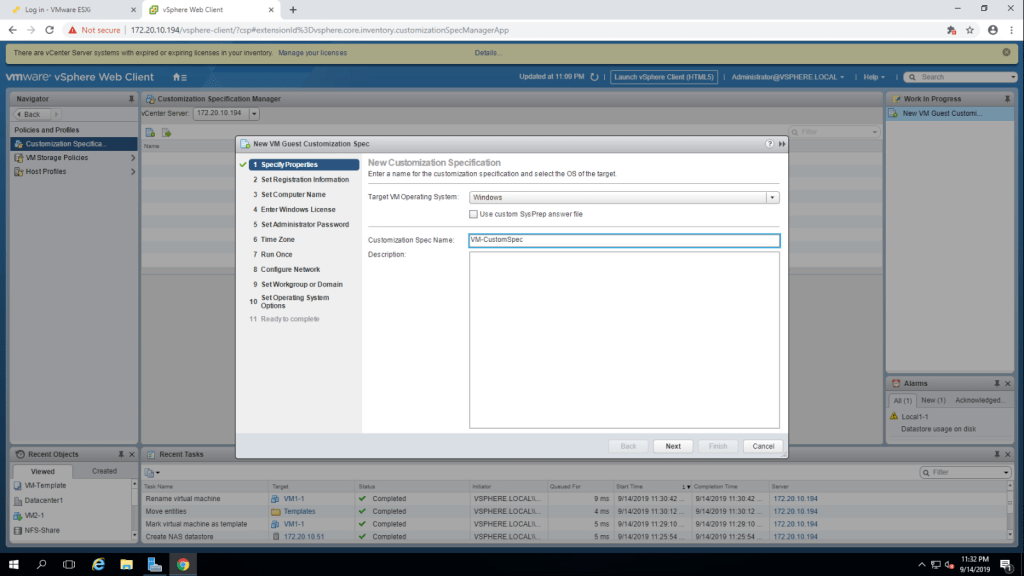Viewport: 1024px width, 576px height.
Task: Close the Alarms panel
Action: tap(1010, 383)
